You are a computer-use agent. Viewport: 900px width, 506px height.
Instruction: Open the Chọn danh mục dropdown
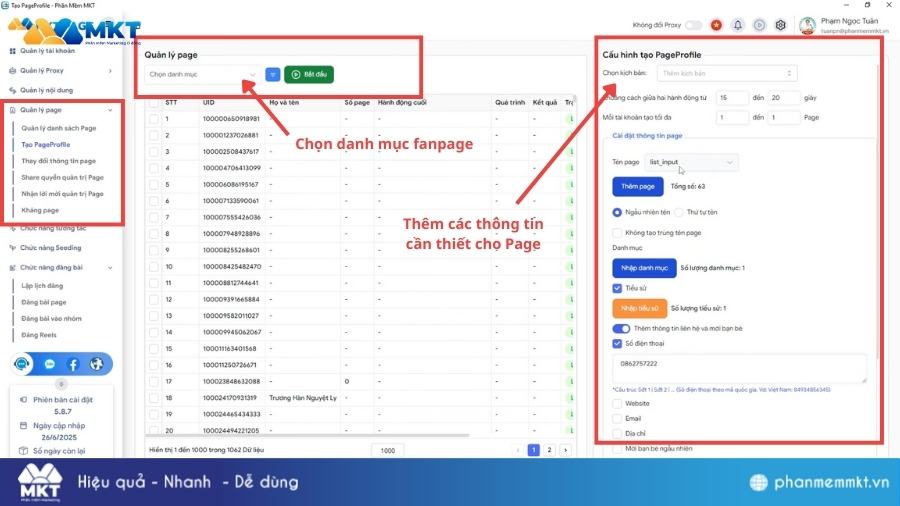201,75
